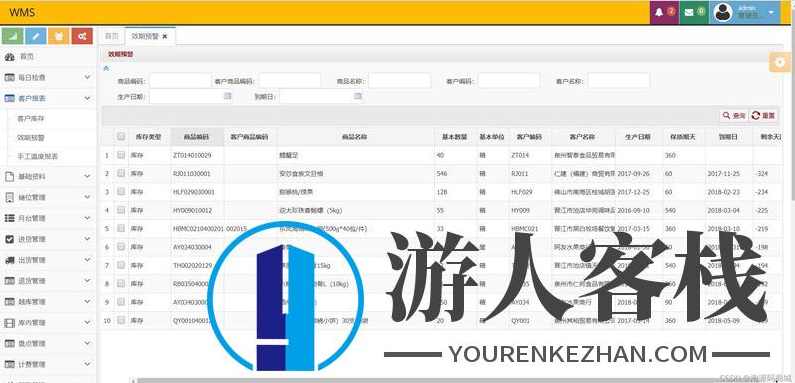Expand the 月台管理 menu chevron

tap(87, 218)
